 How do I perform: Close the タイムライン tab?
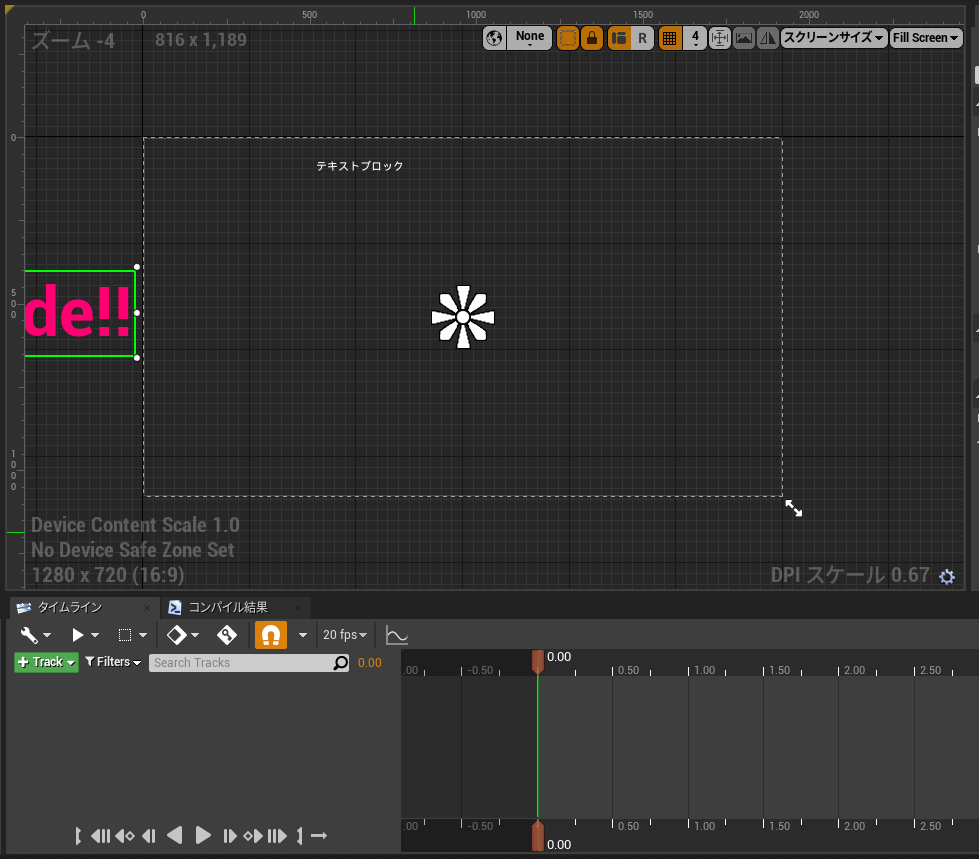(x=147, y=607)
